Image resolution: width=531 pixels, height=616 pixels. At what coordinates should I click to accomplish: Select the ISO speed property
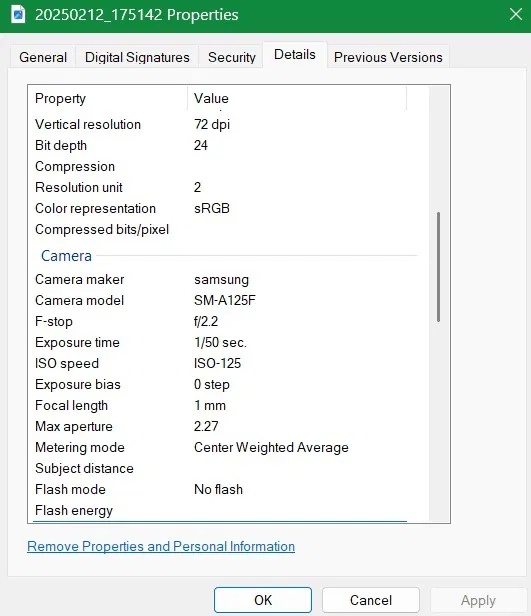pyautogui.click(x=67, y=363)
